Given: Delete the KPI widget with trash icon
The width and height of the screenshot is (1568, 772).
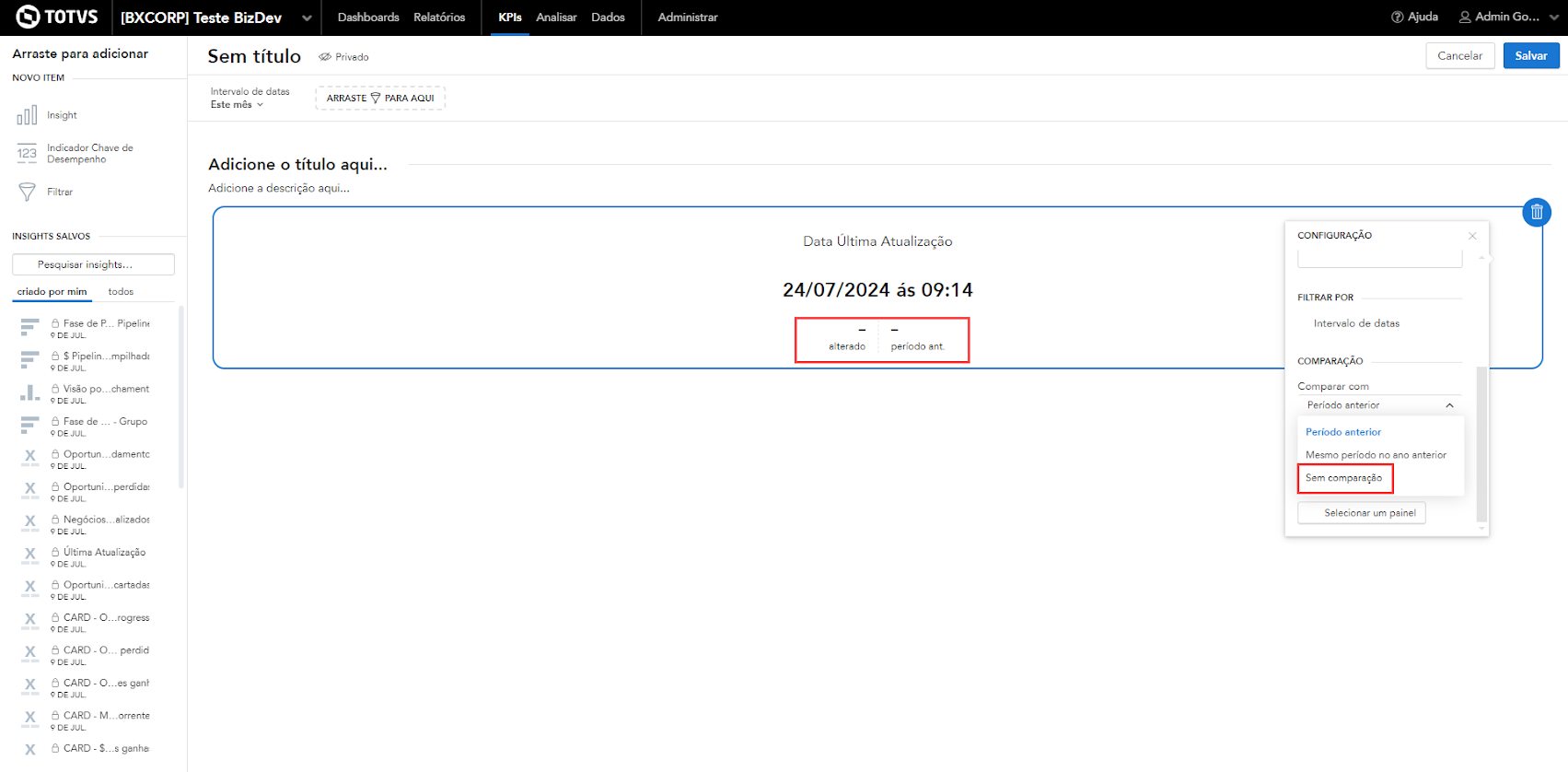Looking at the screenshot, I should (1537, 212).
